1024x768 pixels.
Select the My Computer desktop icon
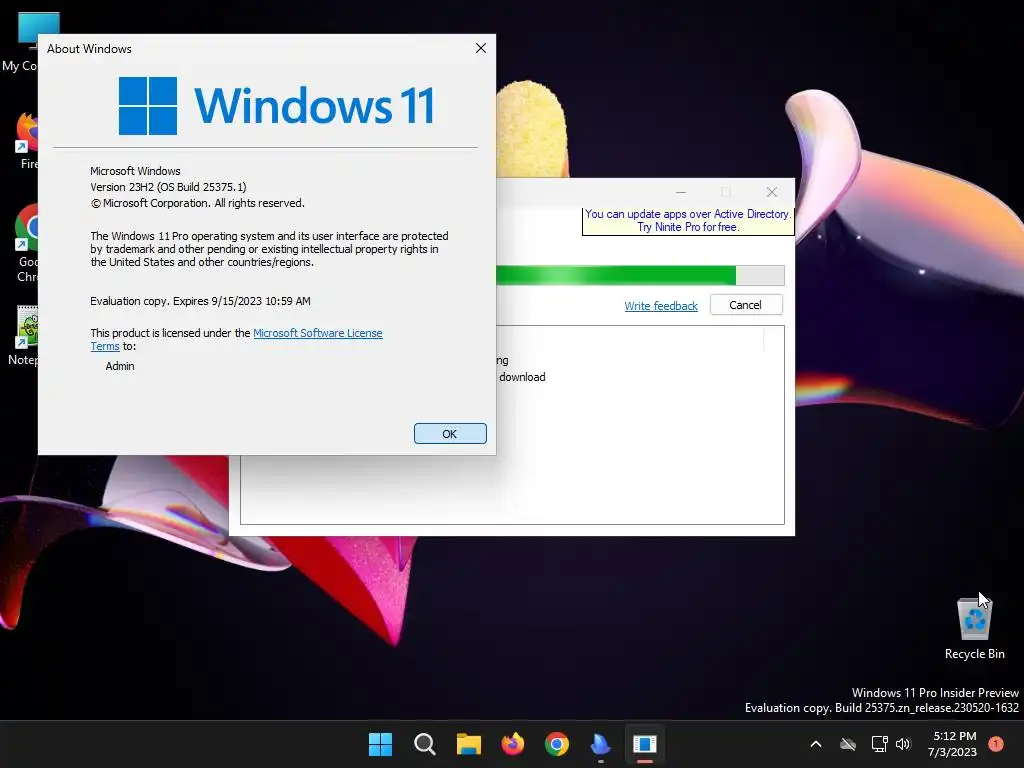(x=29, y=42)
